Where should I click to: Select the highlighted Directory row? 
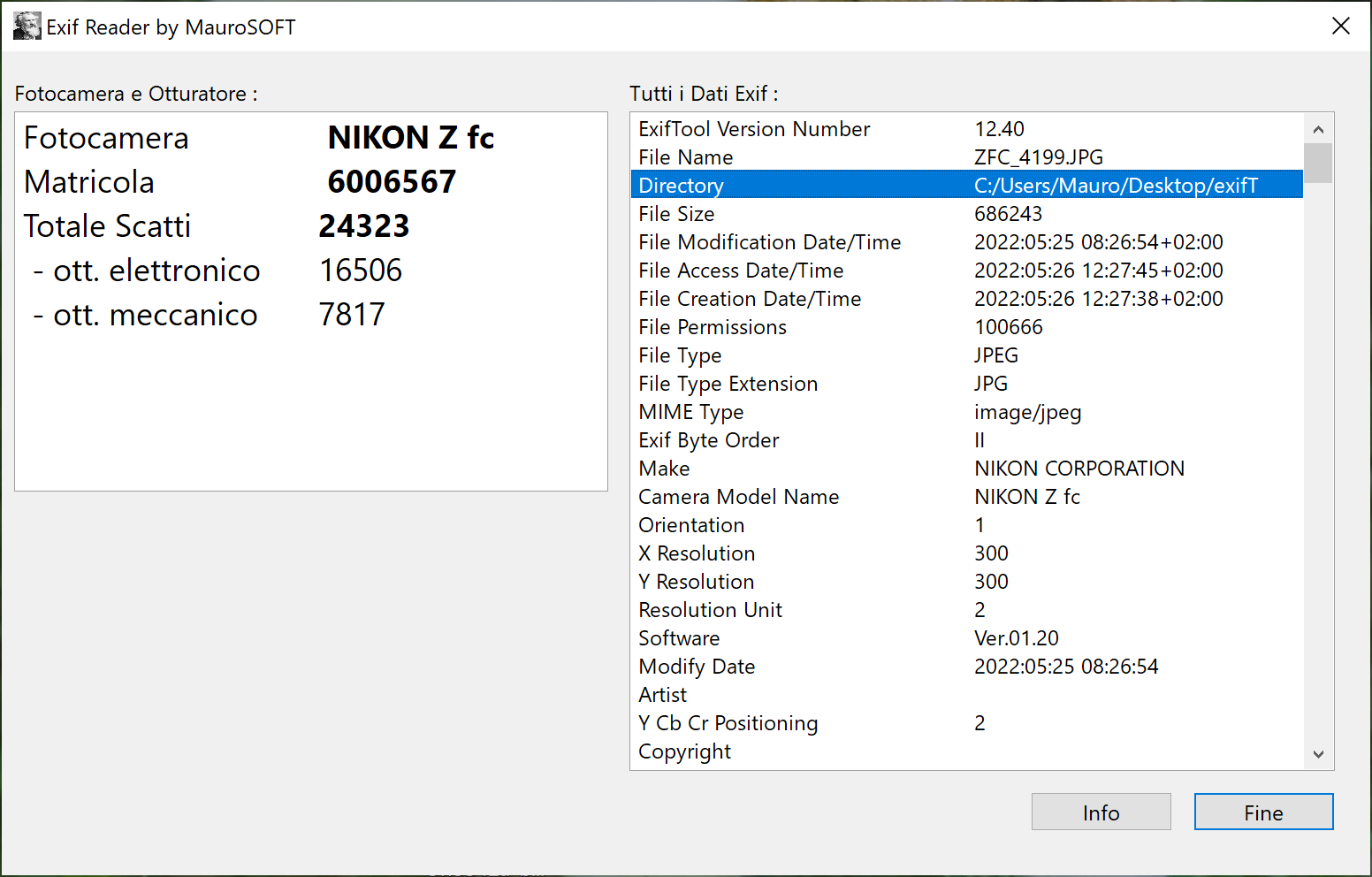click(967, 186)
